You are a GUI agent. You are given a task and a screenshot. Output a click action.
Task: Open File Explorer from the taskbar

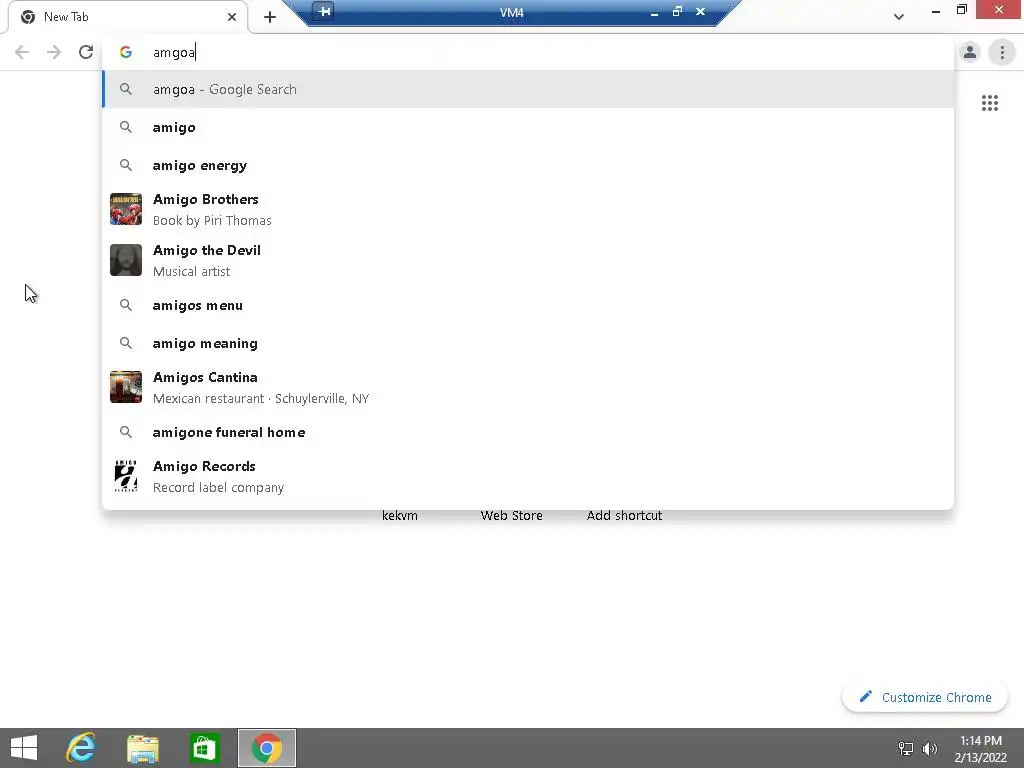[142, 748]
